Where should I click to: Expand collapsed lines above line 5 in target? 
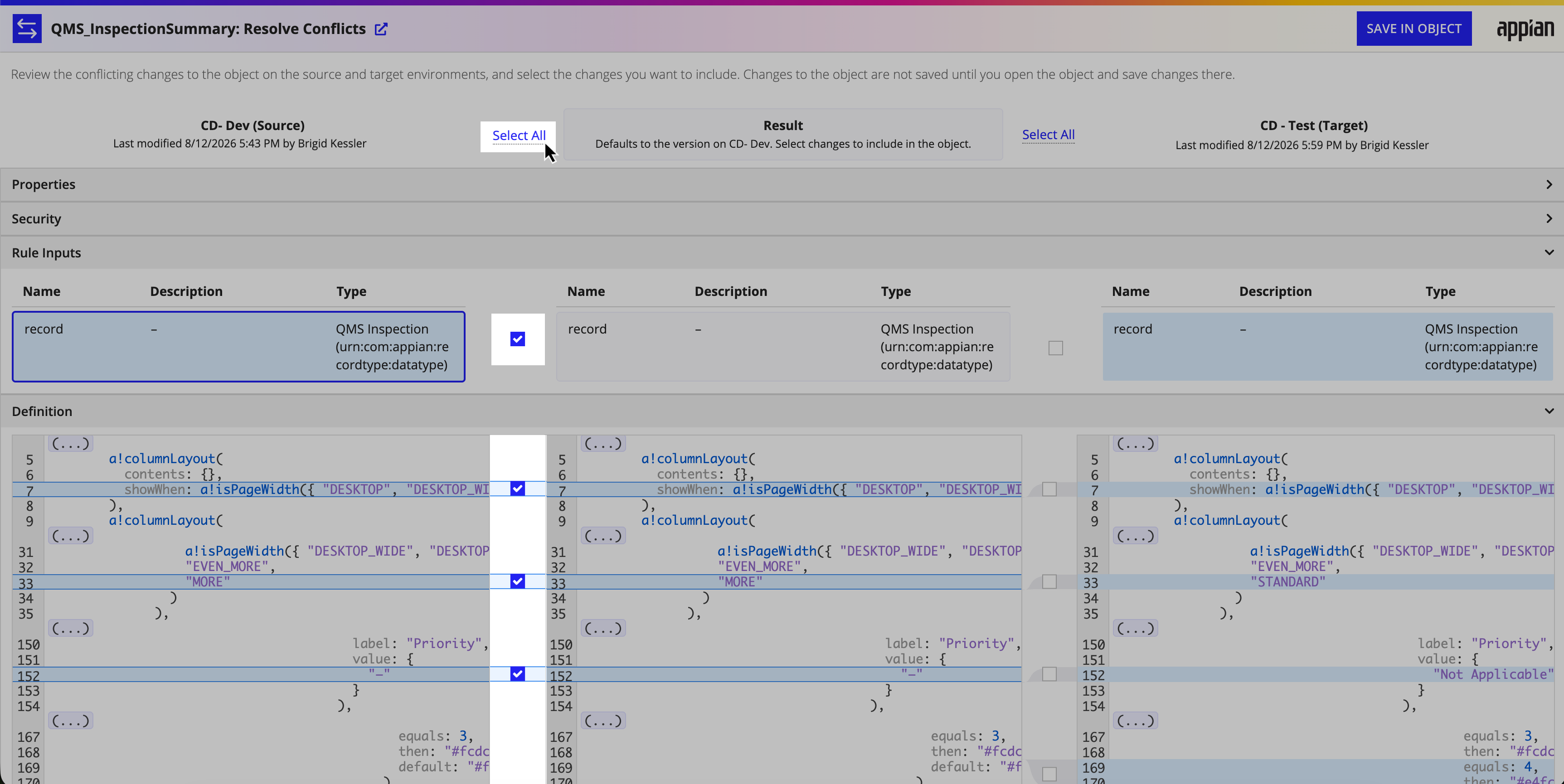1135,444
